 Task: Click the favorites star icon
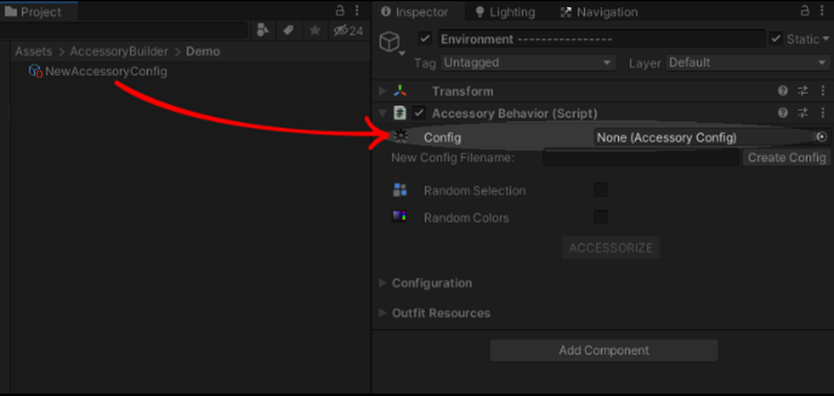point(315,30)
